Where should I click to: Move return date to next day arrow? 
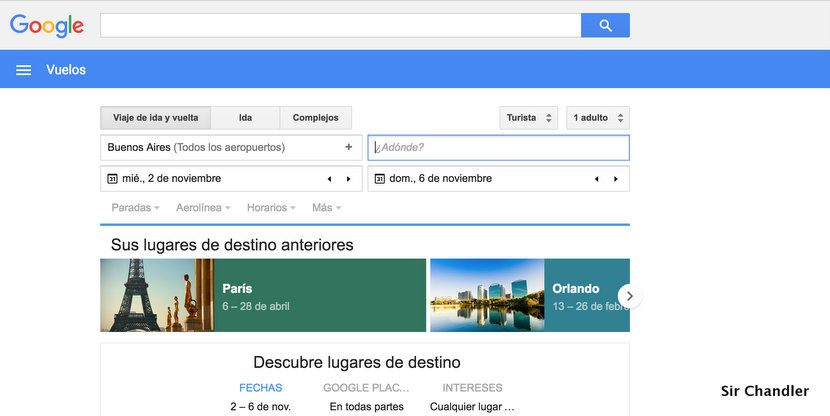616,179
